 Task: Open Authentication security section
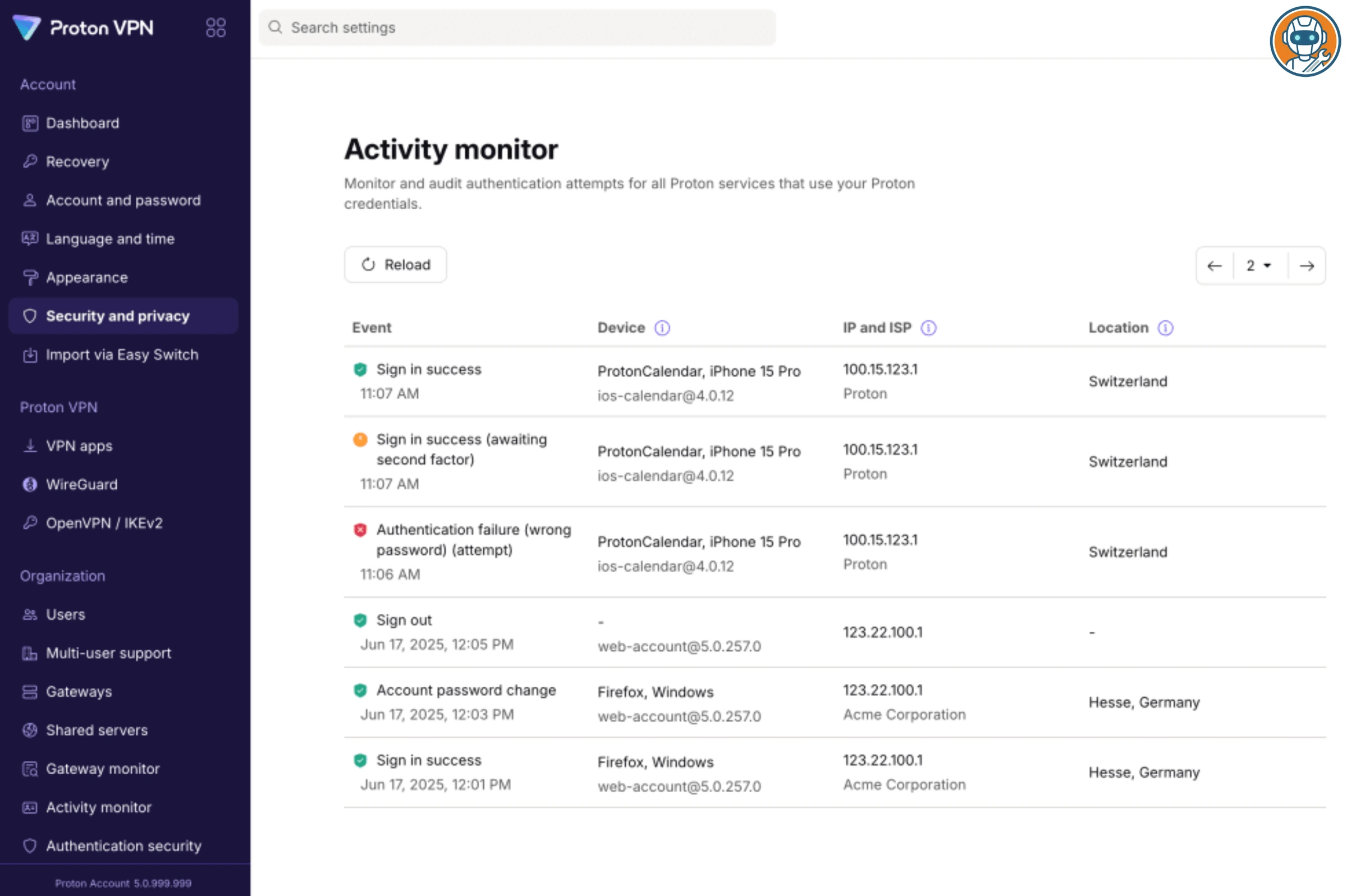tap(123, 846)
